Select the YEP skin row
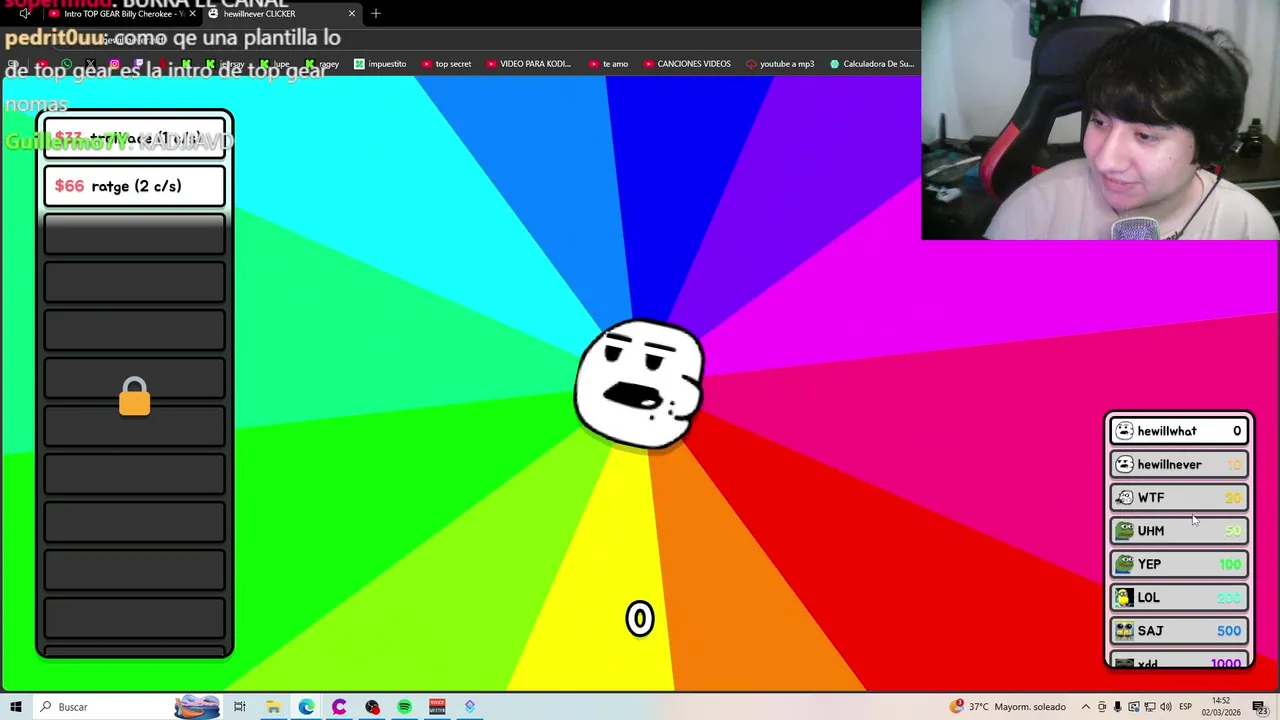The width and height of the screenshot is (1280, 720). [x=1179, y=564]
